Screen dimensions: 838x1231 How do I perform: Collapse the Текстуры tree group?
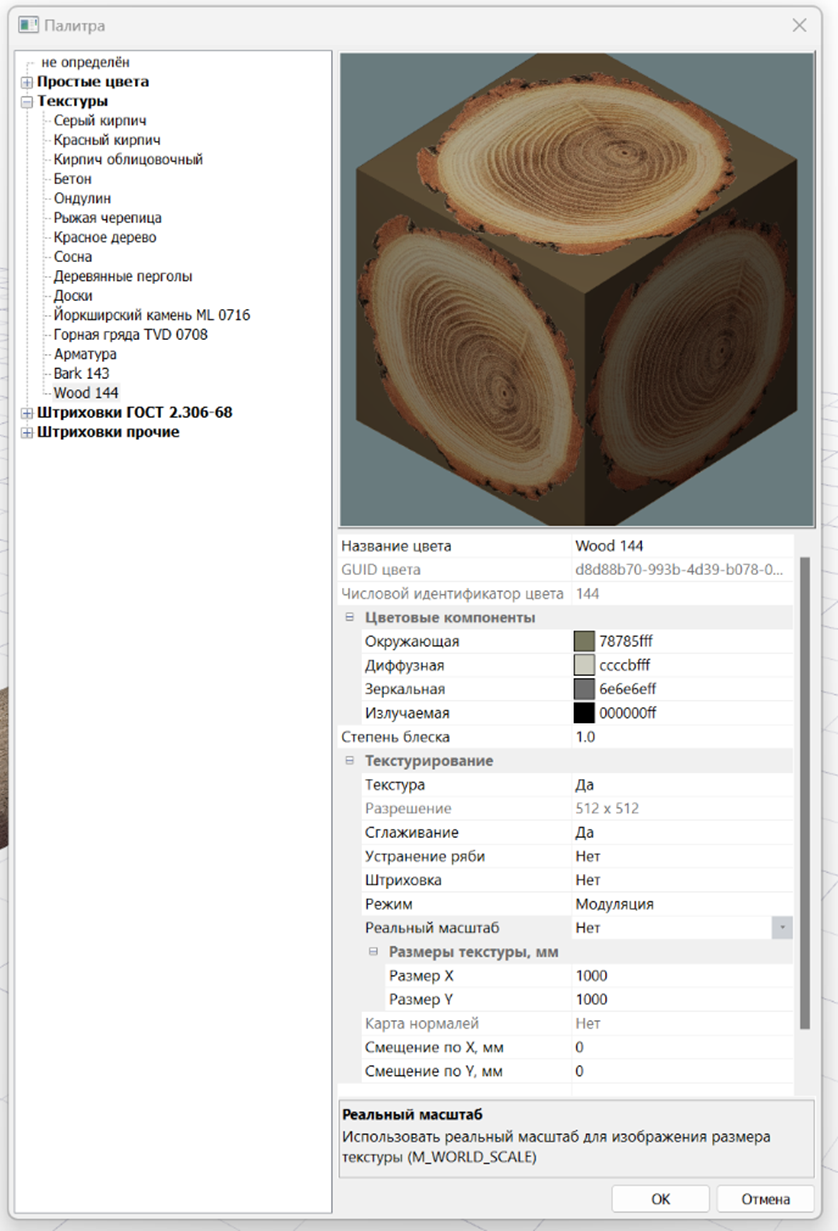tap(27, 101)
